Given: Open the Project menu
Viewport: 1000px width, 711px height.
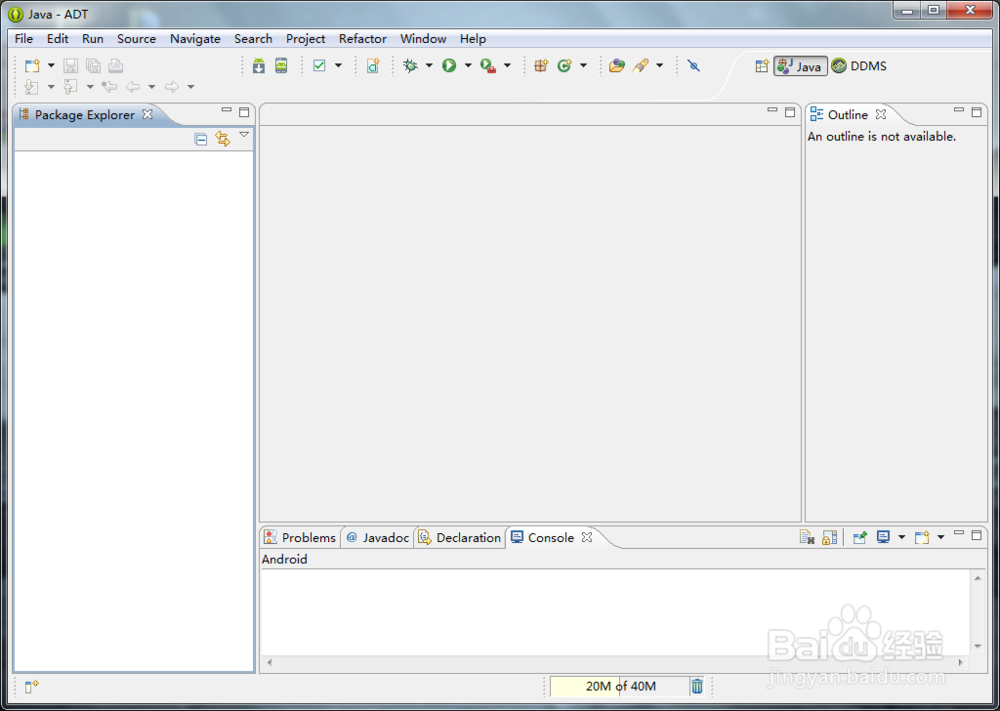Looking at the screenshot, I should (x=305, y=39).
